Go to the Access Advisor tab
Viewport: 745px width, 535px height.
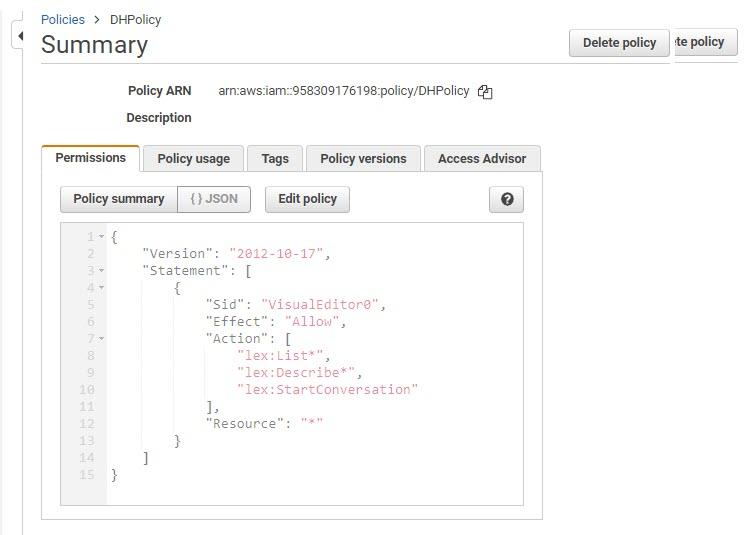tap(482, 158)
